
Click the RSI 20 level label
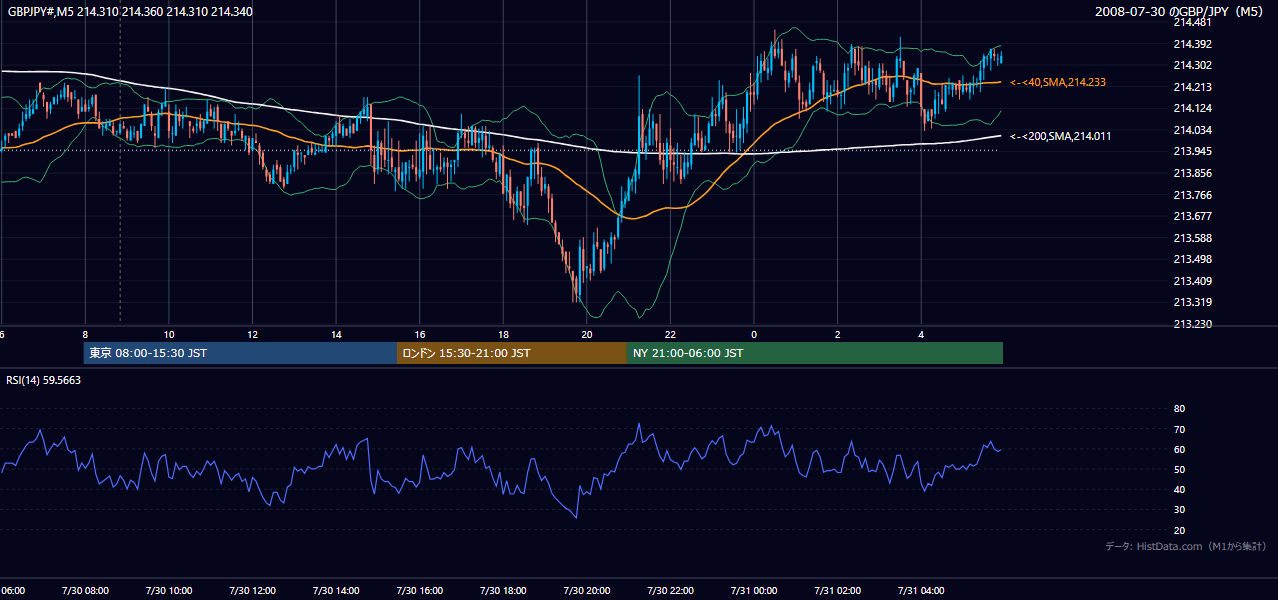1179,530
